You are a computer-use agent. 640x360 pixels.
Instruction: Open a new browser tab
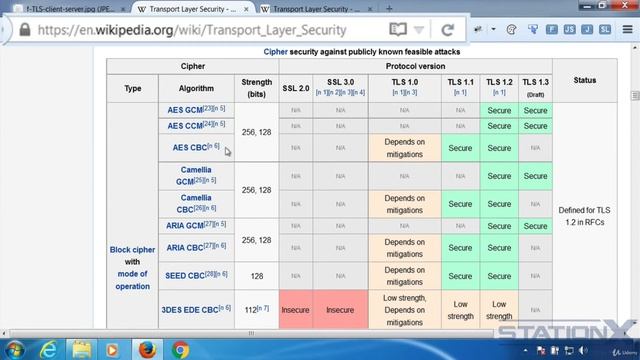389,9
